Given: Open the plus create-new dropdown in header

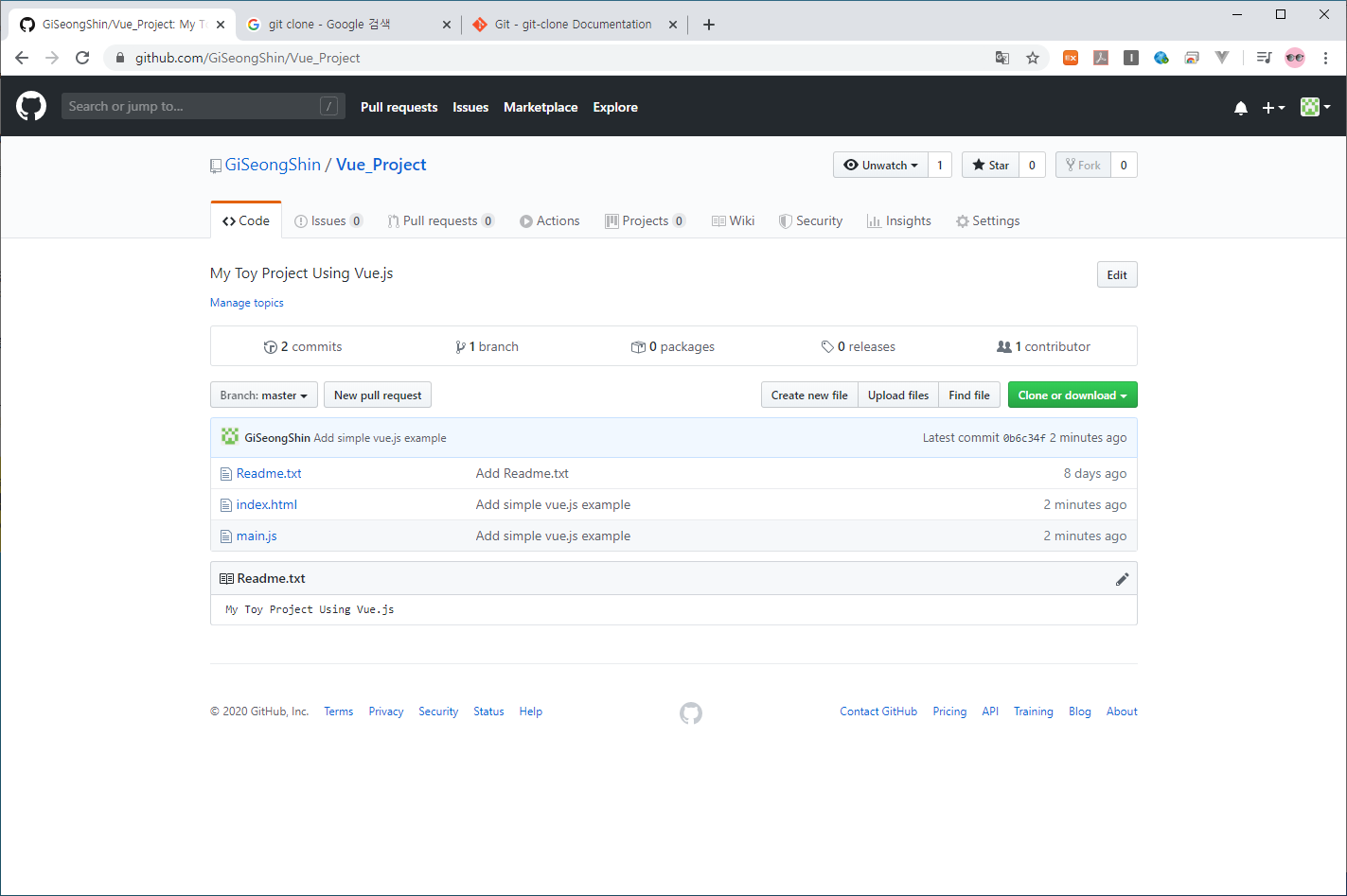Looking at the screenshot, I should click(x=1273, y=108).
